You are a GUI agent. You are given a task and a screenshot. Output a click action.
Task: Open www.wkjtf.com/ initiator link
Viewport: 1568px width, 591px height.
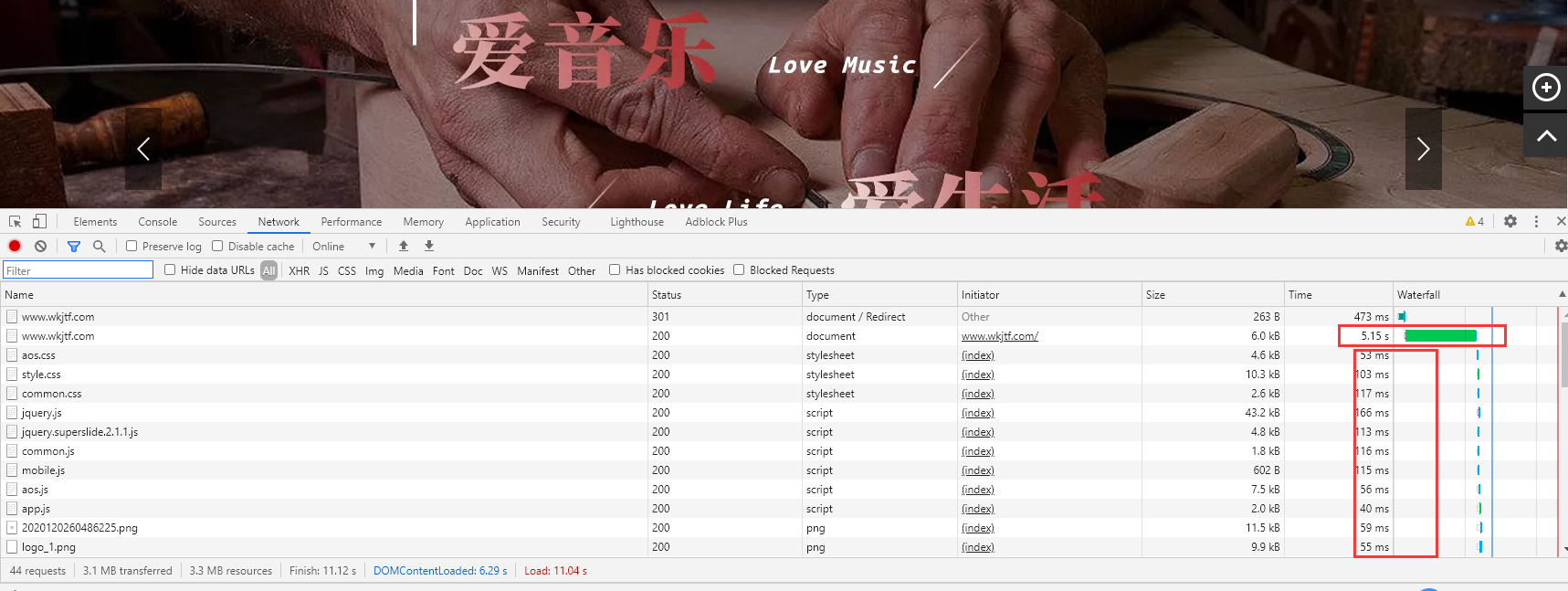click(x=999, y=336)
